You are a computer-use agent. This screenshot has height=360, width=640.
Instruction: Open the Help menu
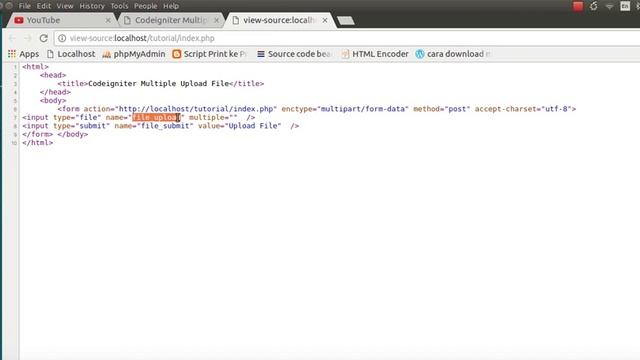(x=171, y=6)
